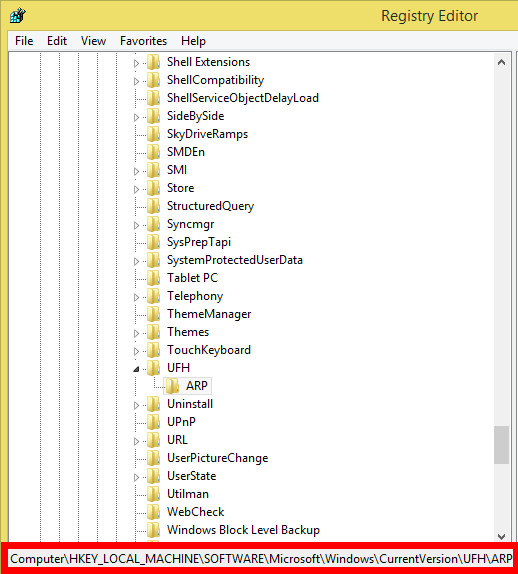Click the ShellCompatibility folder icon
This screenshot has height=574, width=518.
(x=154, y=80)
